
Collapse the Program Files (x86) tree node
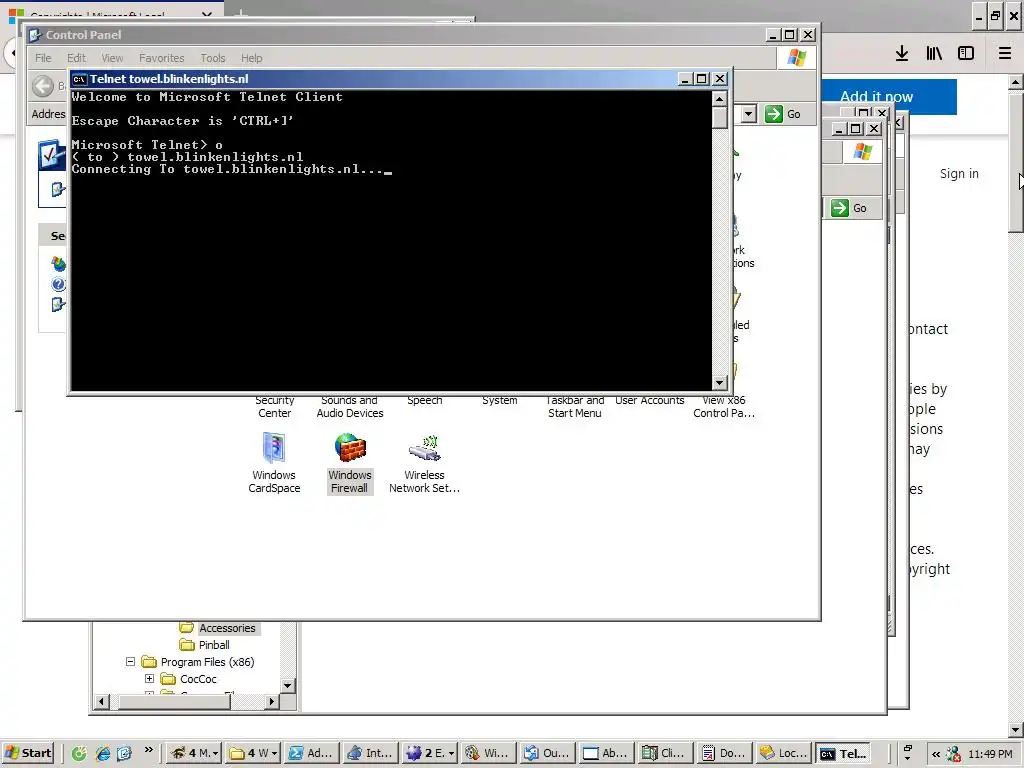[131, 662]
